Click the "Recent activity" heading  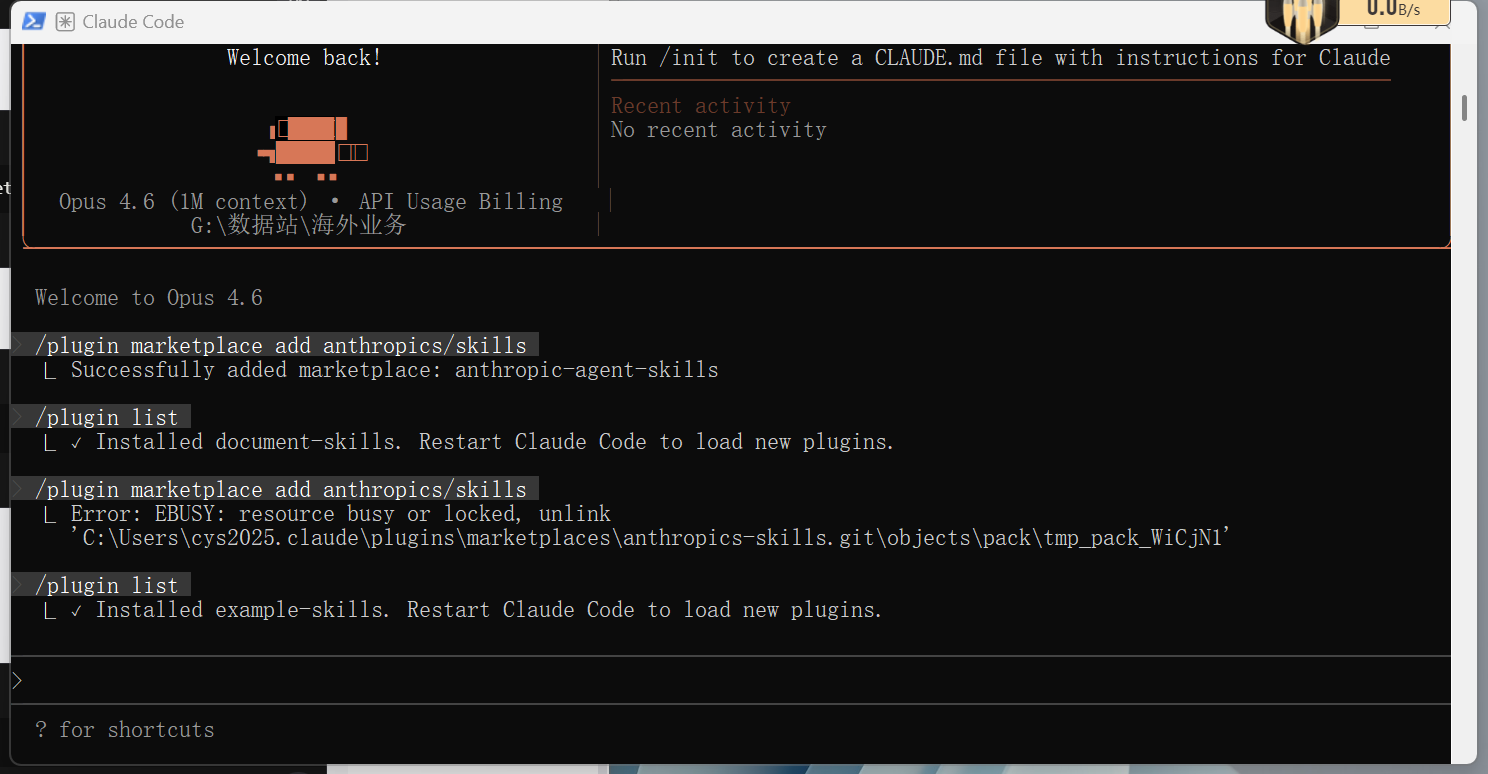click(x=700, y=106)
